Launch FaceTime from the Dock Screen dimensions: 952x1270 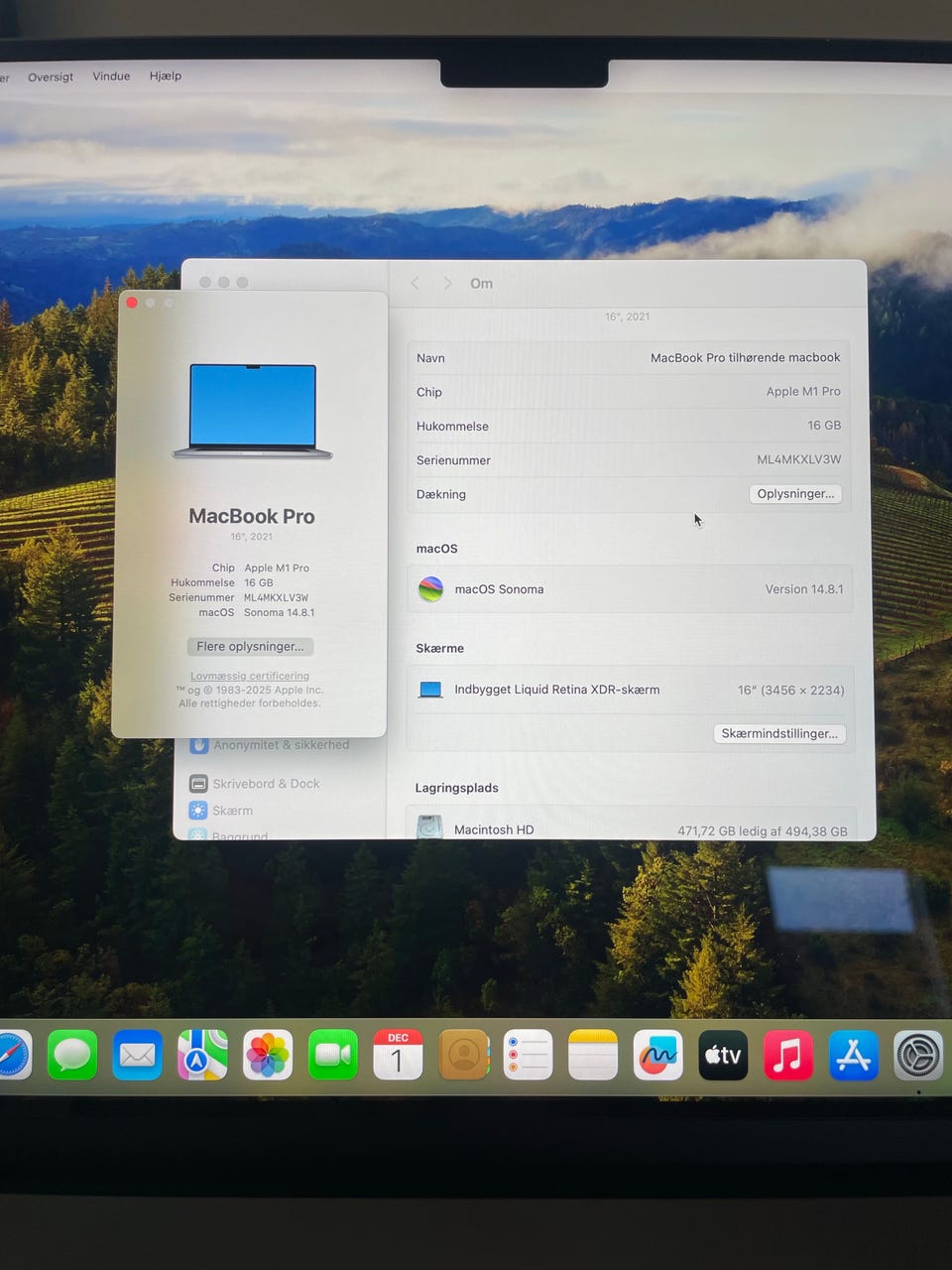point(333,1055)
